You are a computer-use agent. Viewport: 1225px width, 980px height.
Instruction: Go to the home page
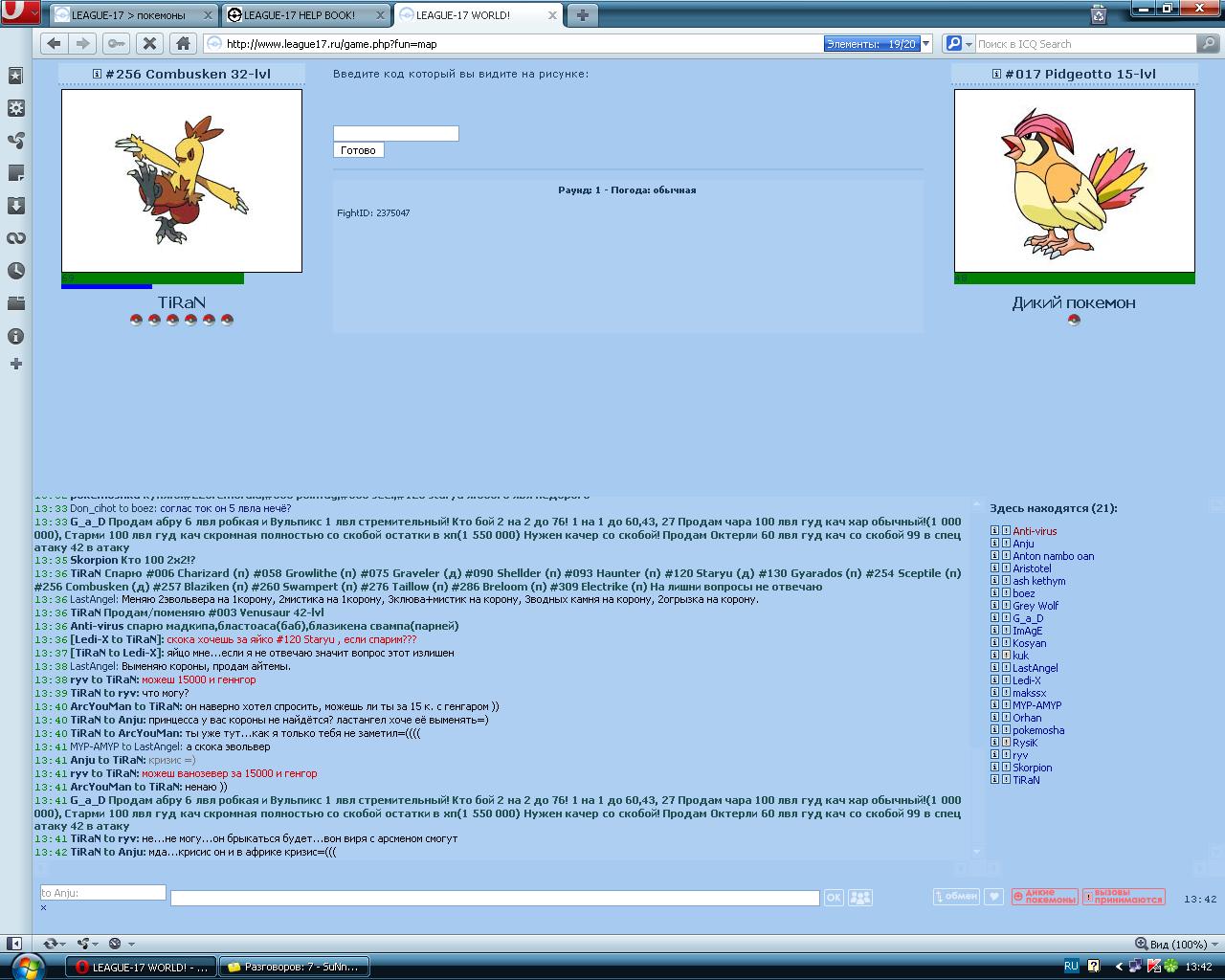[x=182, y=43]
